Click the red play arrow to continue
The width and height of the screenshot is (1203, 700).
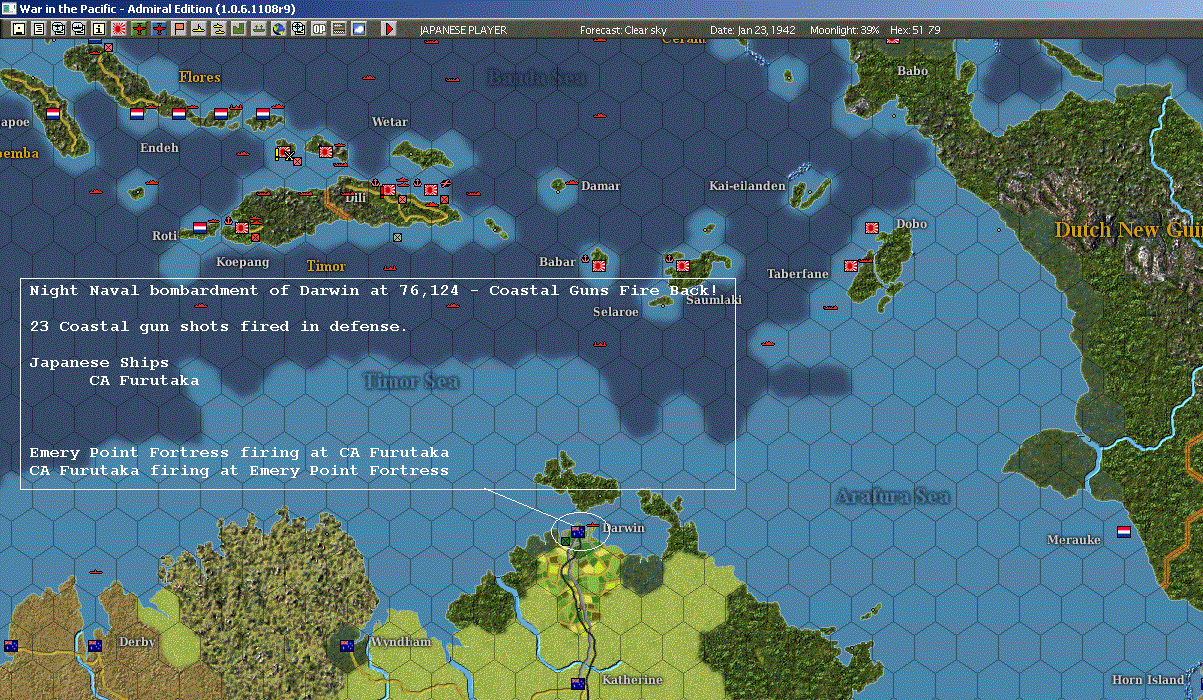(x=389, y=29)
